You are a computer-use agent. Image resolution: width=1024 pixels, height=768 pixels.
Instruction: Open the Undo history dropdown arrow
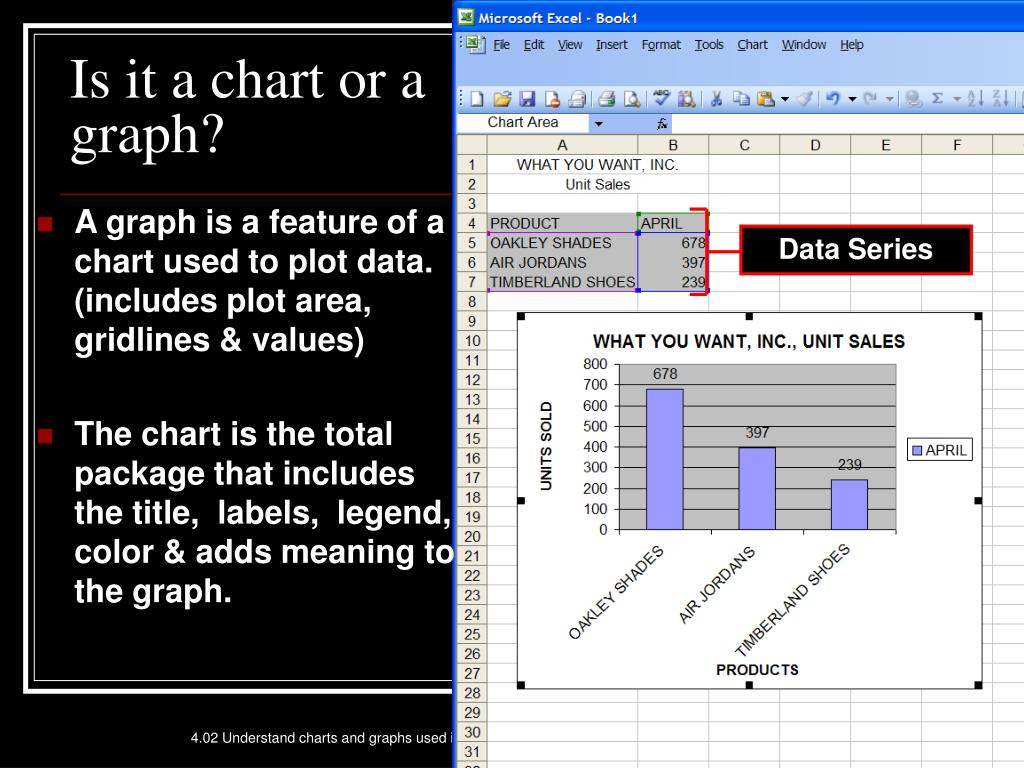852,100
